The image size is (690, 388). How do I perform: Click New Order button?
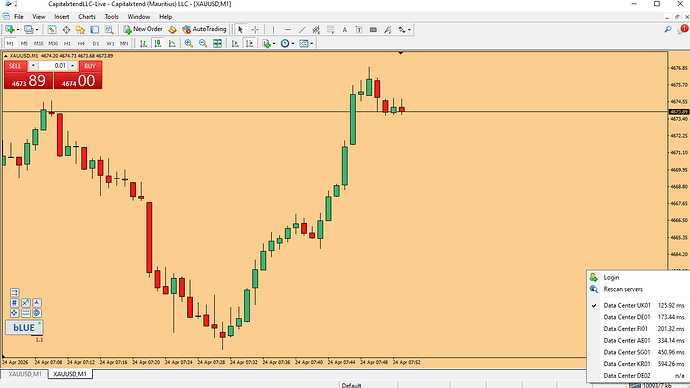(143, 29)
